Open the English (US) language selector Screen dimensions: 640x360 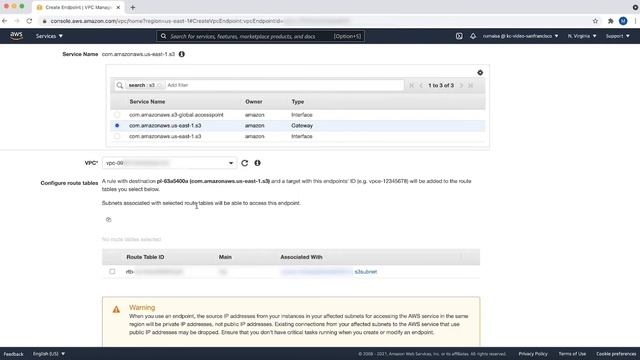[49, 354]
